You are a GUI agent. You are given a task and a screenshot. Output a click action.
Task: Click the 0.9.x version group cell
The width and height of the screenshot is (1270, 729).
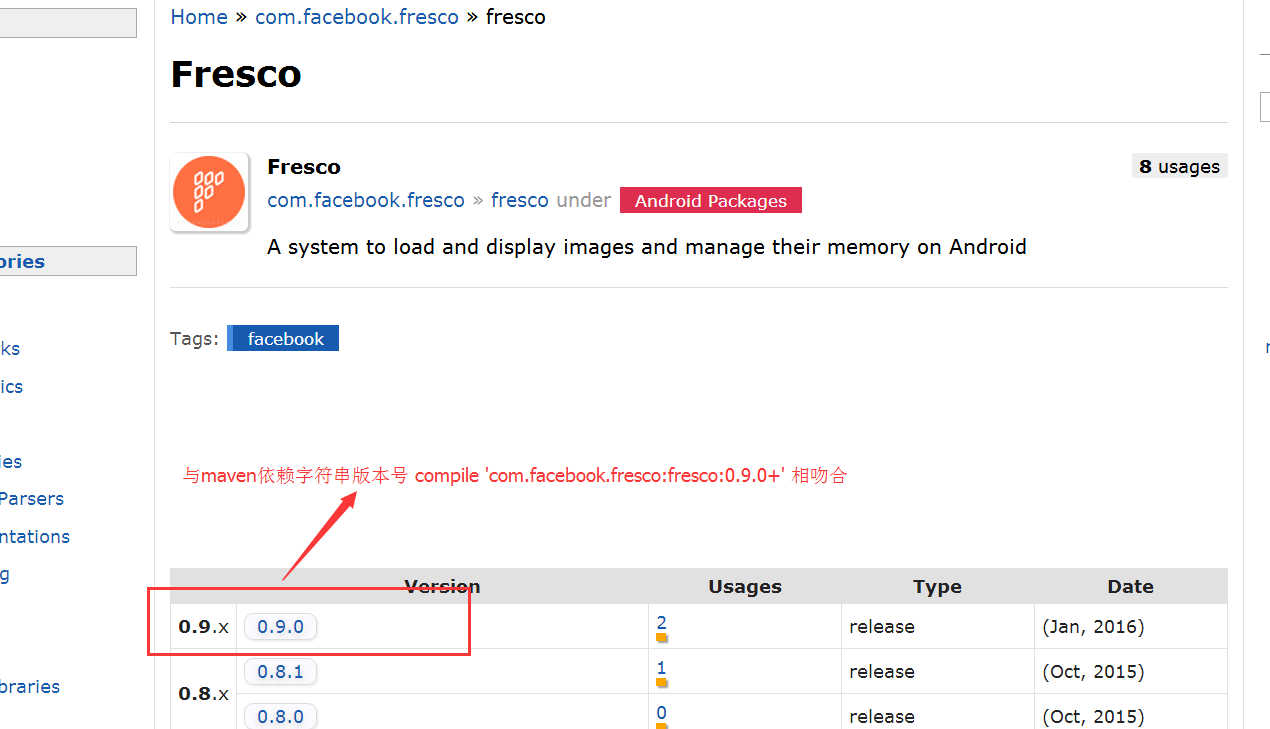(204, 627)
